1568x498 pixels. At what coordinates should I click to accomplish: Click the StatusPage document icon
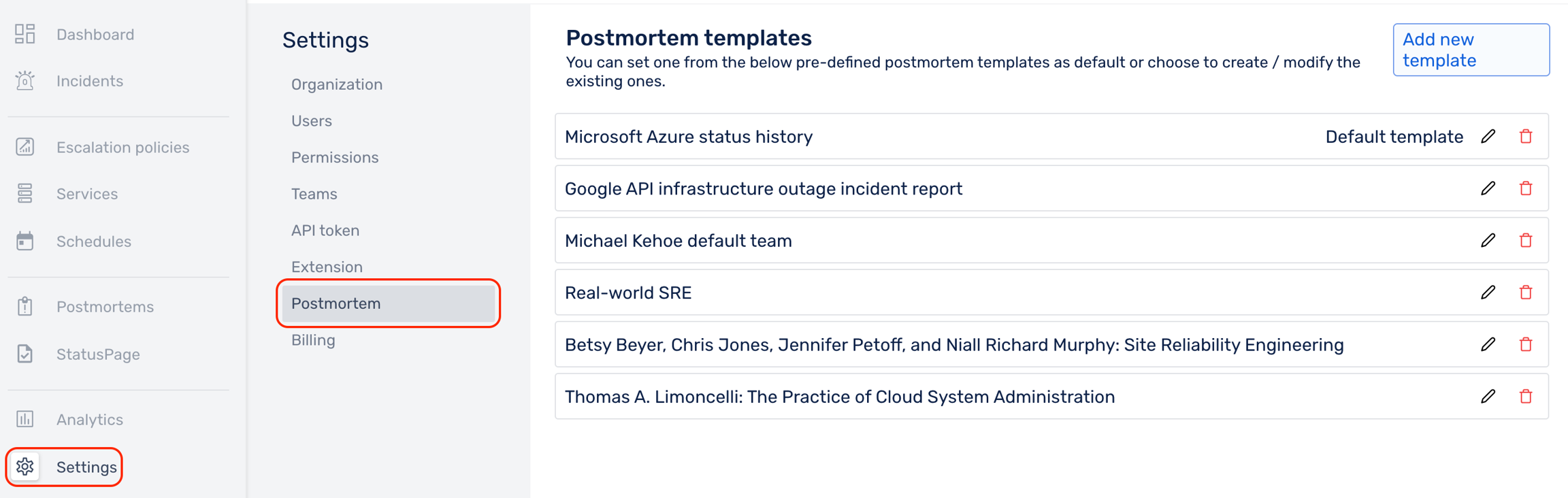click(x=25, y=354)
